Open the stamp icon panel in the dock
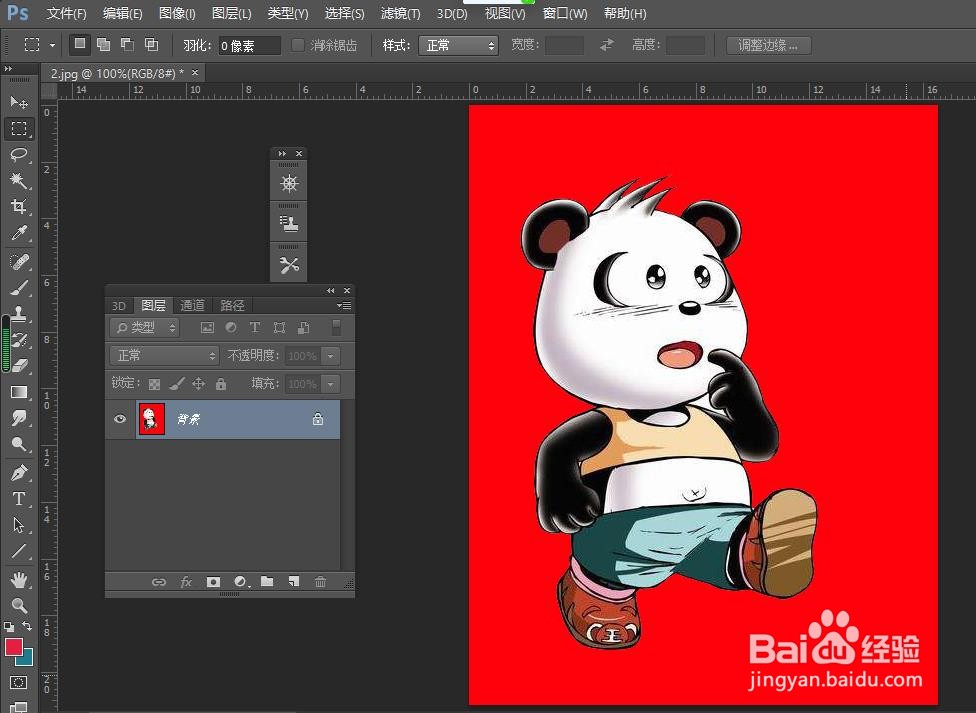This screenshot has width=976, height=713. (289, 224)
